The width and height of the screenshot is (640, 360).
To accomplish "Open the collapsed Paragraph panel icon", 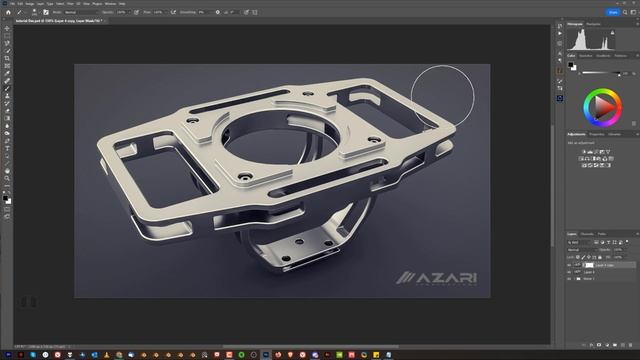I will (560, 60).
